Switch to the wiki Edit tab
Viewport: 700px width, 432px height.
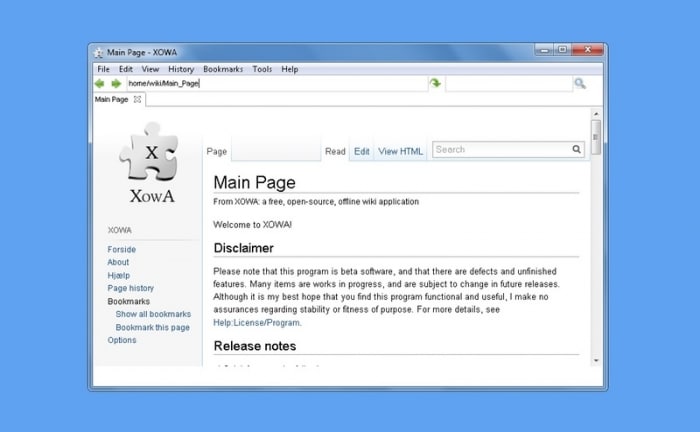pyautogui.click(x=362, y=151)
